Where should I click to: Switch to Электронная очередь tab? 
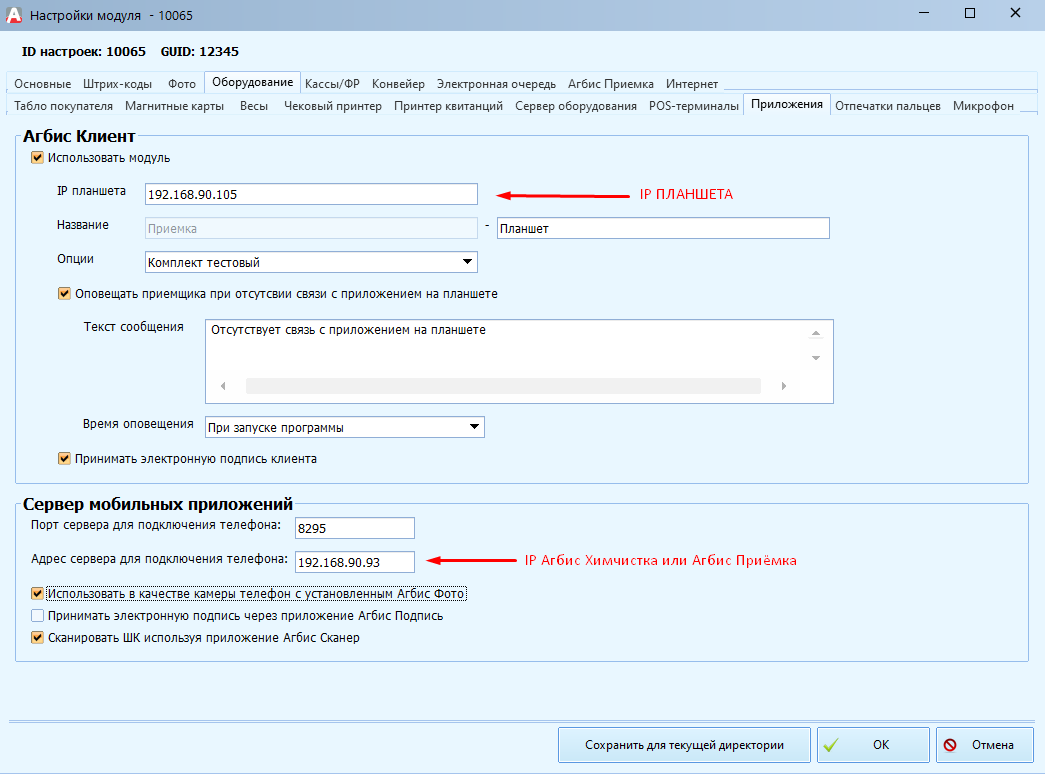click(x=496, y=84)
